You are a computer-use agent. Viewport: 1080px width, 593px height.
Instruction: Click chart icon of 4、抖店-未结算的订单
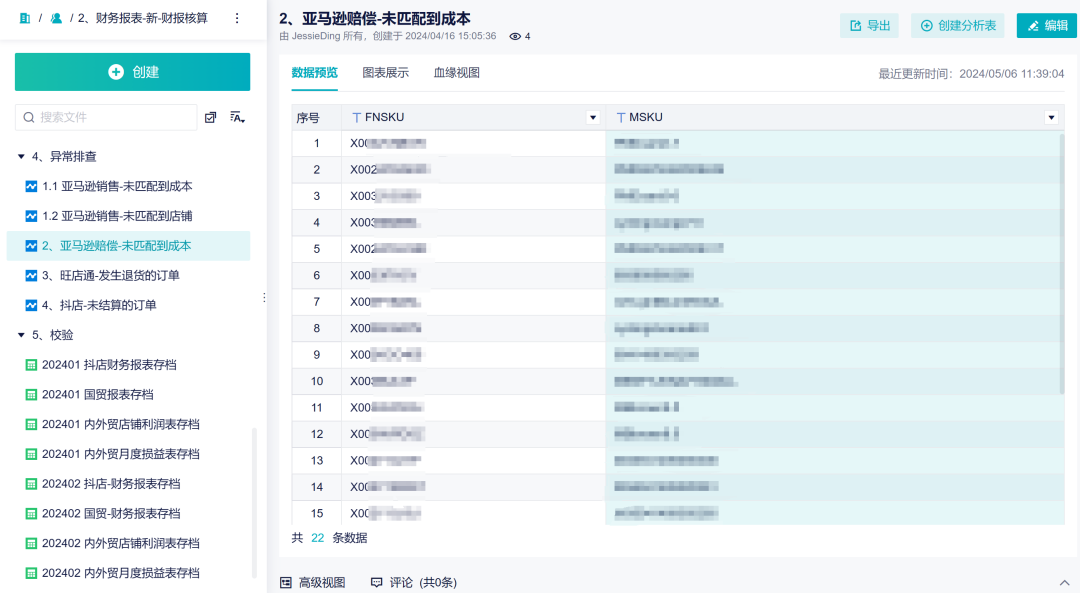(x=31, y=305)
